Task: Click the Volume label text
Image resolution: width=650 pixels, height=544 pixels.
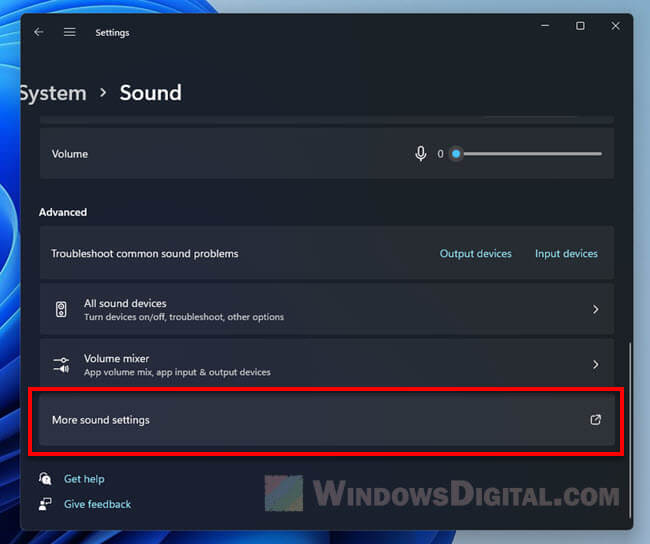Action: tap(70, 154)
